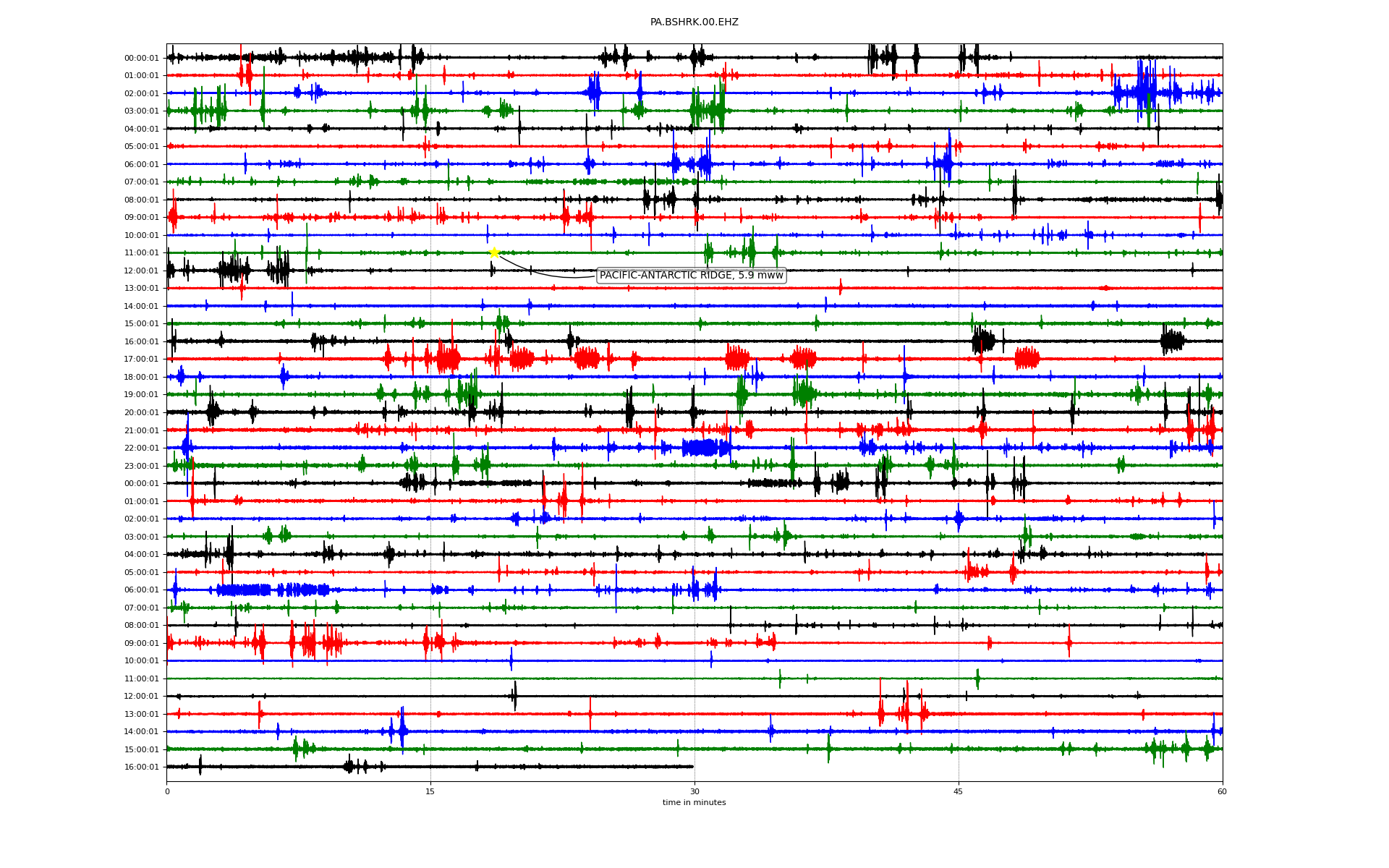The width and height of the screenshot is (1389, 868).
Task: Click the 'time in minutes' axis label
Action: coord(694,802)
